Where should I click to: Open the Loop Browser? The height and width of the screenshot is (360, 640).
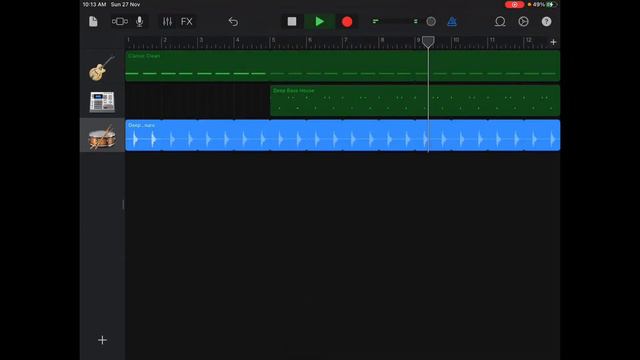[x=500, y=21]
